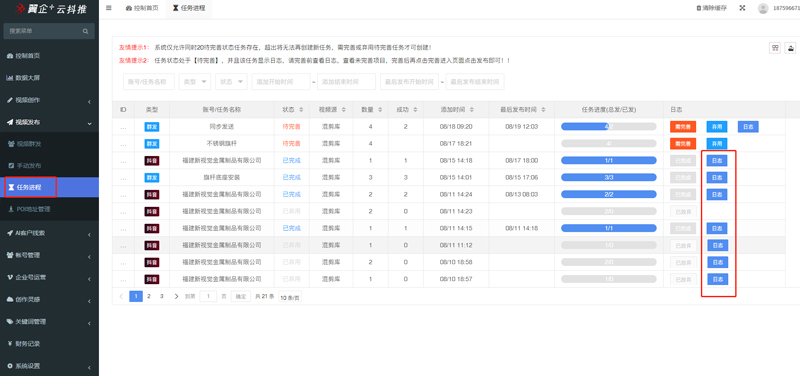Click 需完善 button for 同步发送 task
The height and width of the screenshot is (376, 800).
click(x=683, y=127)
